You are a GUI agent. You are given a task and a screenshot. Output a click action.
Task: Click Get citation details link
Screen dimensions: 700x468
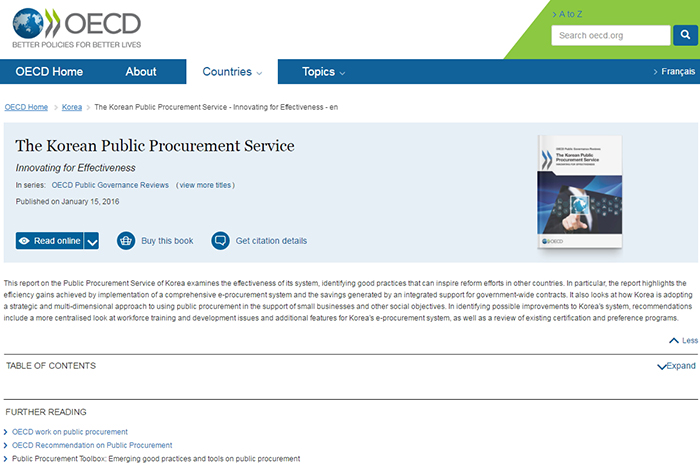[x=271, y=241]
